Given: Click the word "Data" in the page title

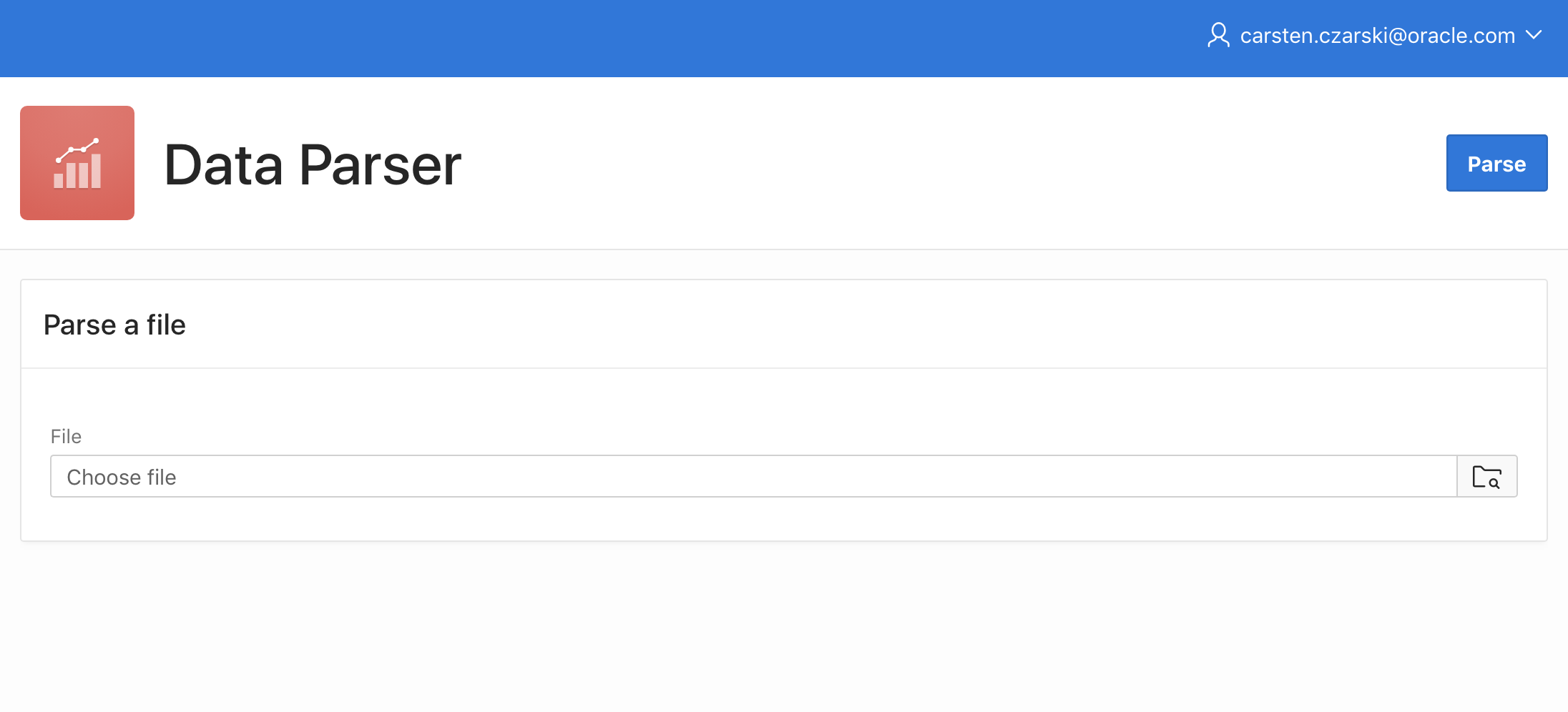Looking at the screenshot, I should 224,165.
